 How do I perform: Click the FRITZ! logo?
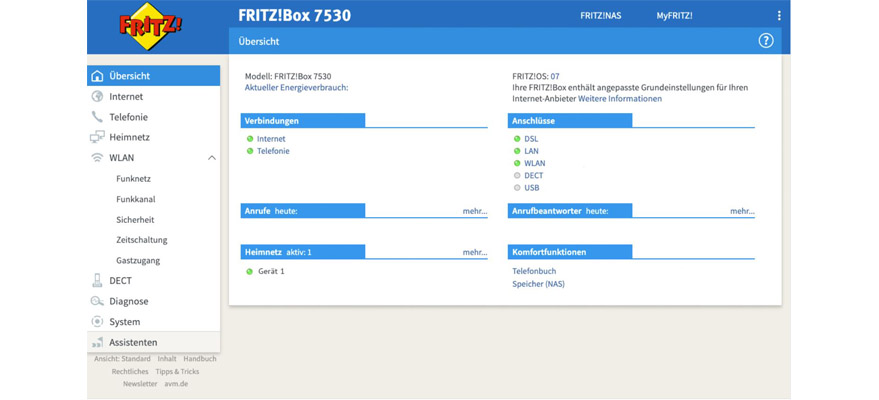[x=151, y=25]
